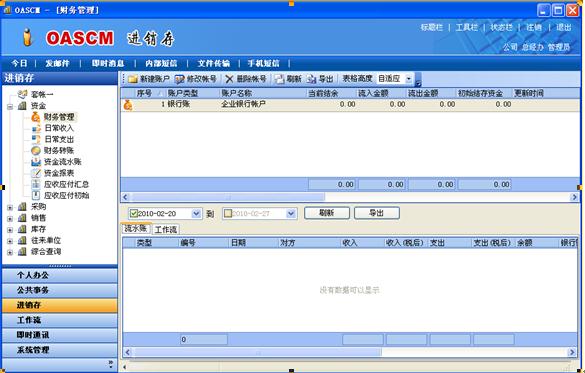Collapse the 资金 tree node
Image resolution: width=585 pixels, height=373 pixels.
pyautogui.click(x=10, y=107)
